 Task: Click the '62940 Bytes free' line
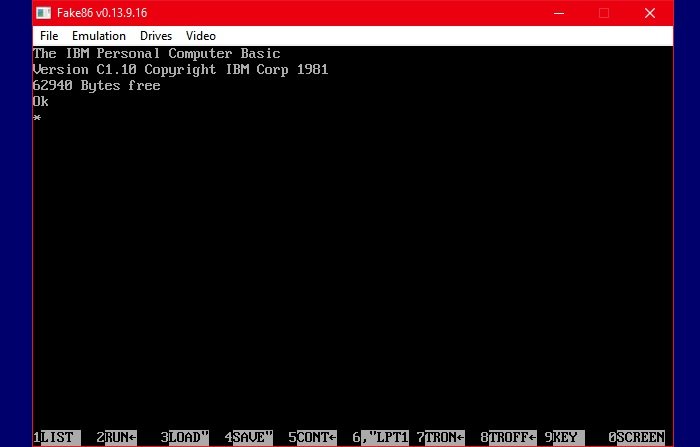pos(97,86)
